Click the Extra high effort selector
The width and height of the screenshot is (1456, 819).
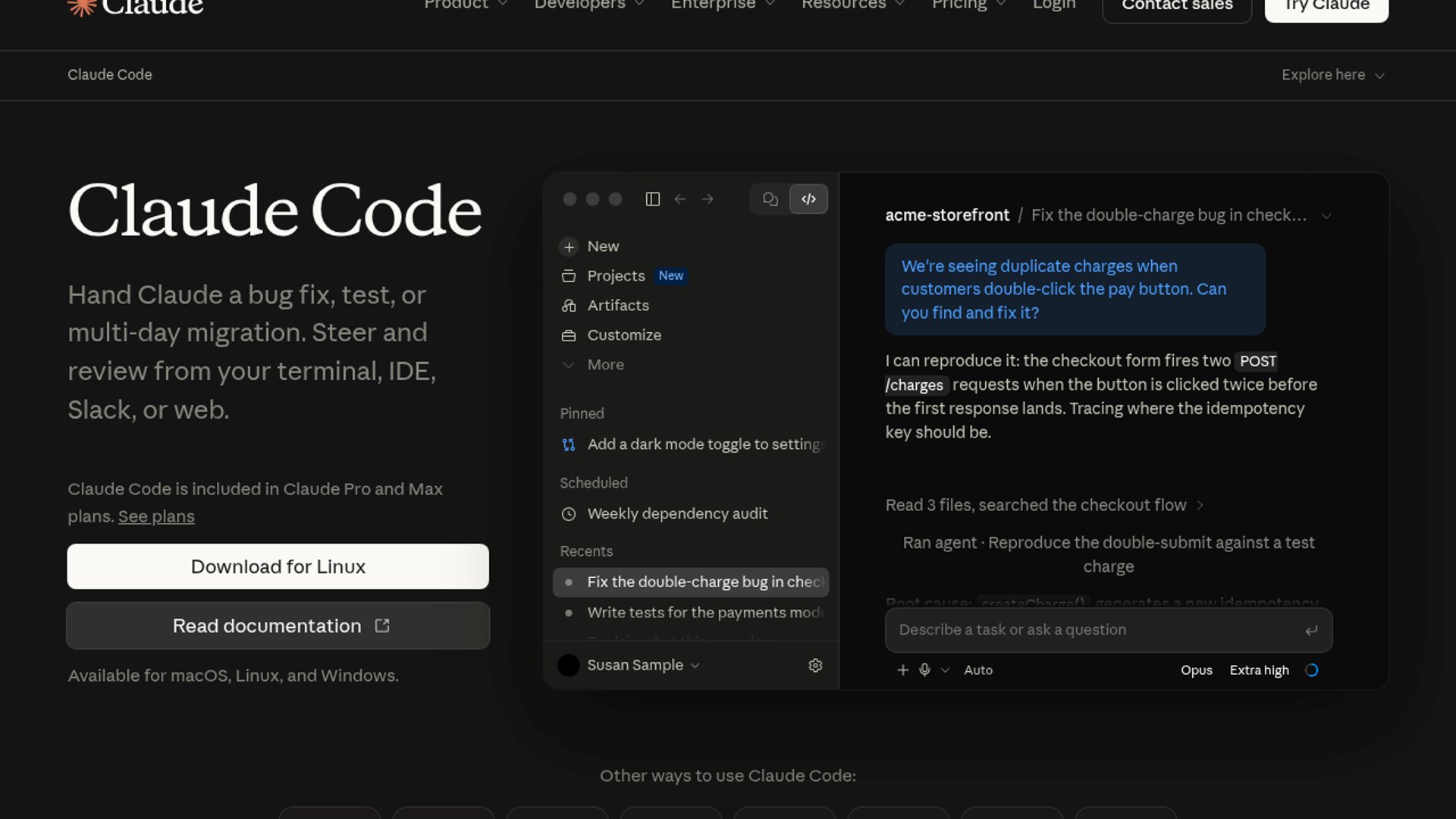pos(1259,670)
